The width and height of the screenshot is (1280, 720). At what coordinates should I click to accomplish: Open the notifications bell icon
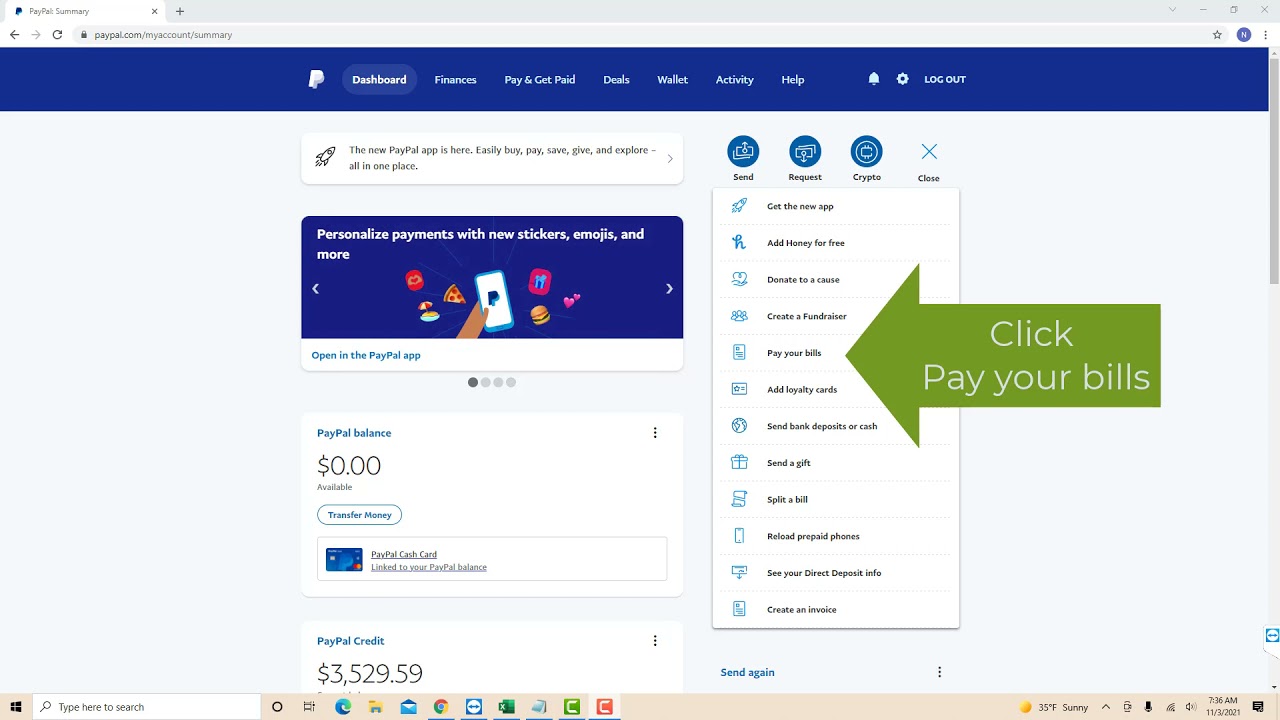click(873, 78)
